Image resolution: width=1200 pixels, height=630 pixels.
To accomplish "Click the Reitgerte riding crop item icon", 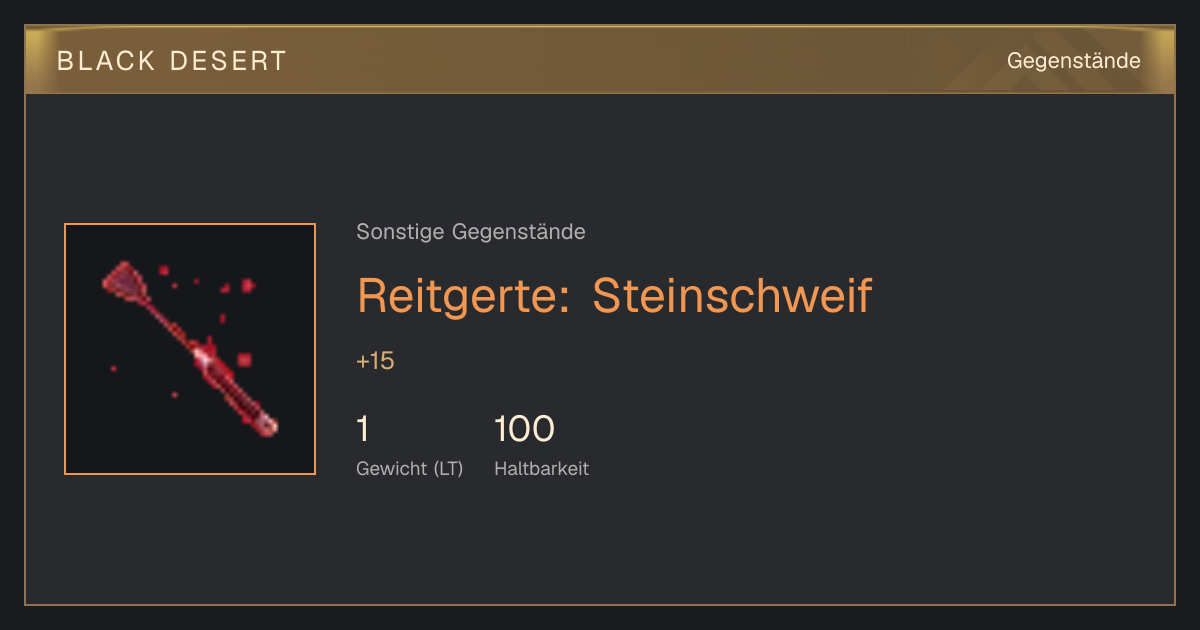I will point(190,349).
